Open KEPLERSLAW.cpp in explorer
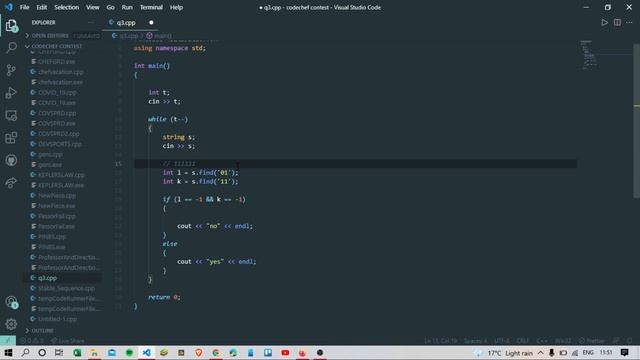Viewport: 640px width, 360px height. (x=61, y=175)
